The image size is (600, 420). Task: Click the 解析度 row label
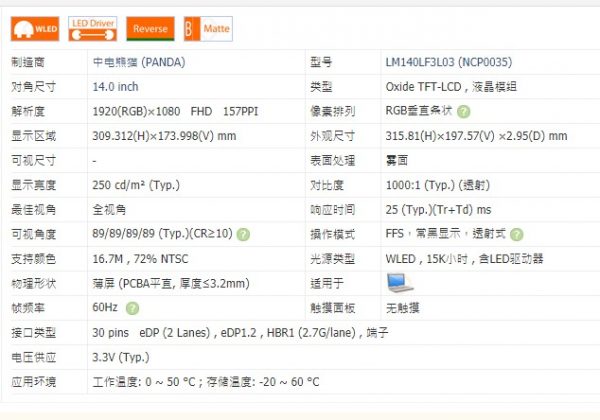28,111
